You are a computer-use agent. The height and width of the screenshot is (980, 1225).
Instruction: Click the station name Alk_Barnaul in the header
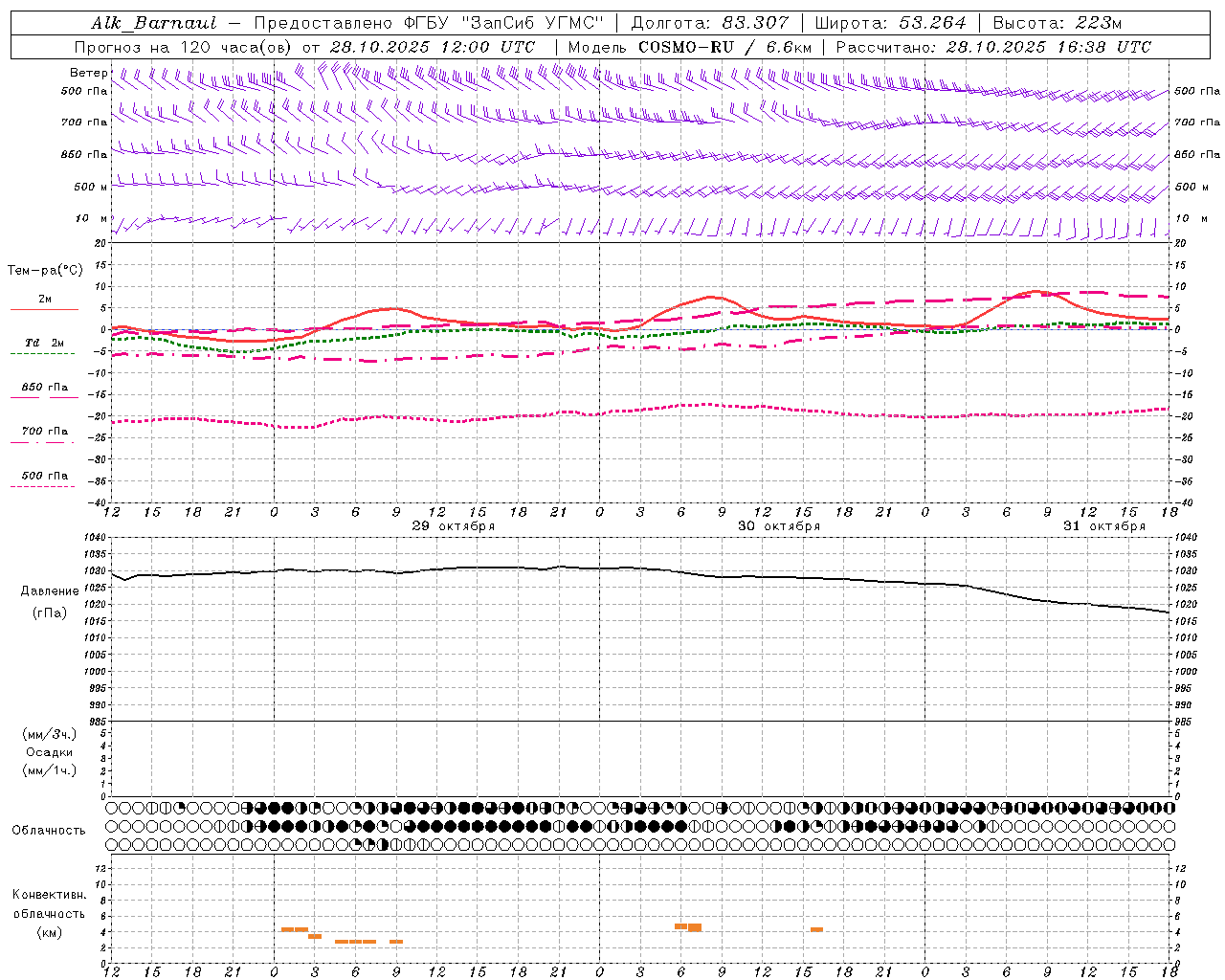coord(154,23)
